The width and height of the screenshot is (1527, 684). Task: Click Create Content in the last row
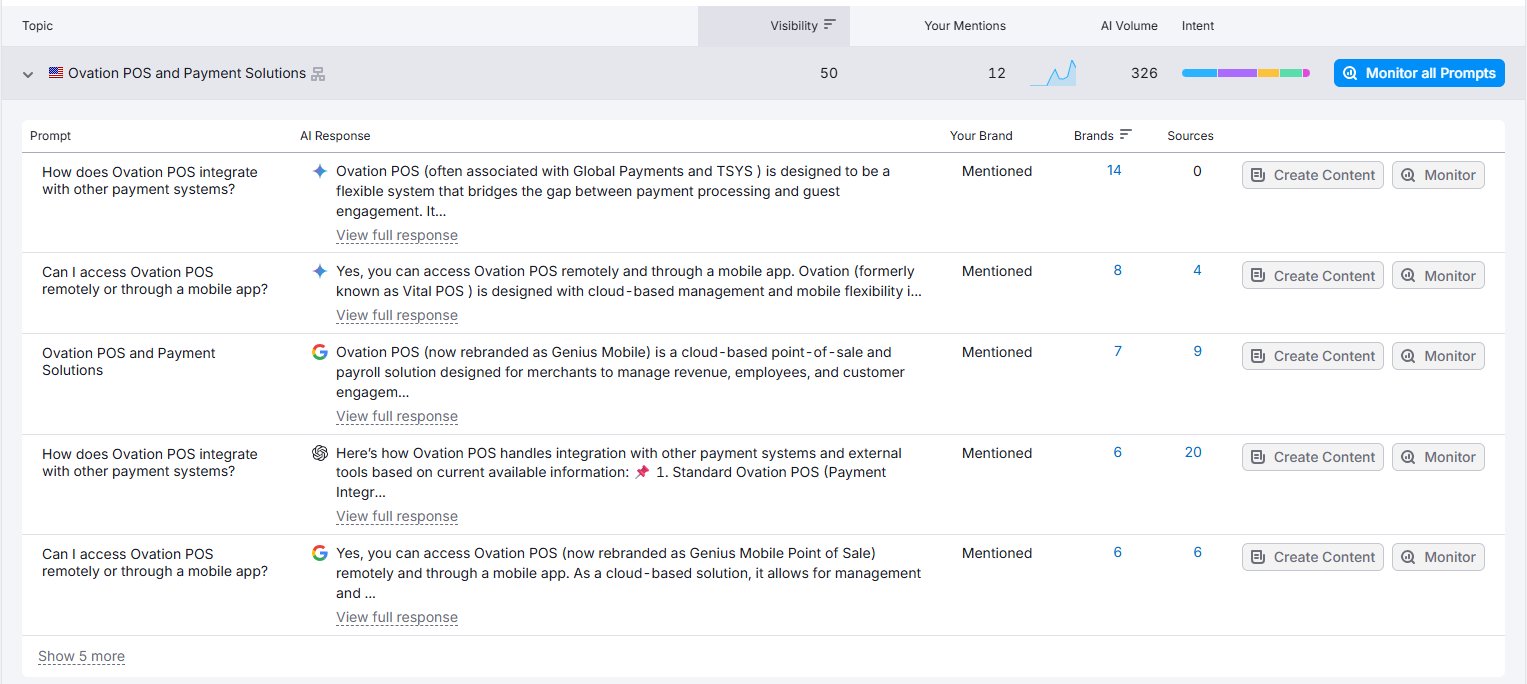(1313, 557)
